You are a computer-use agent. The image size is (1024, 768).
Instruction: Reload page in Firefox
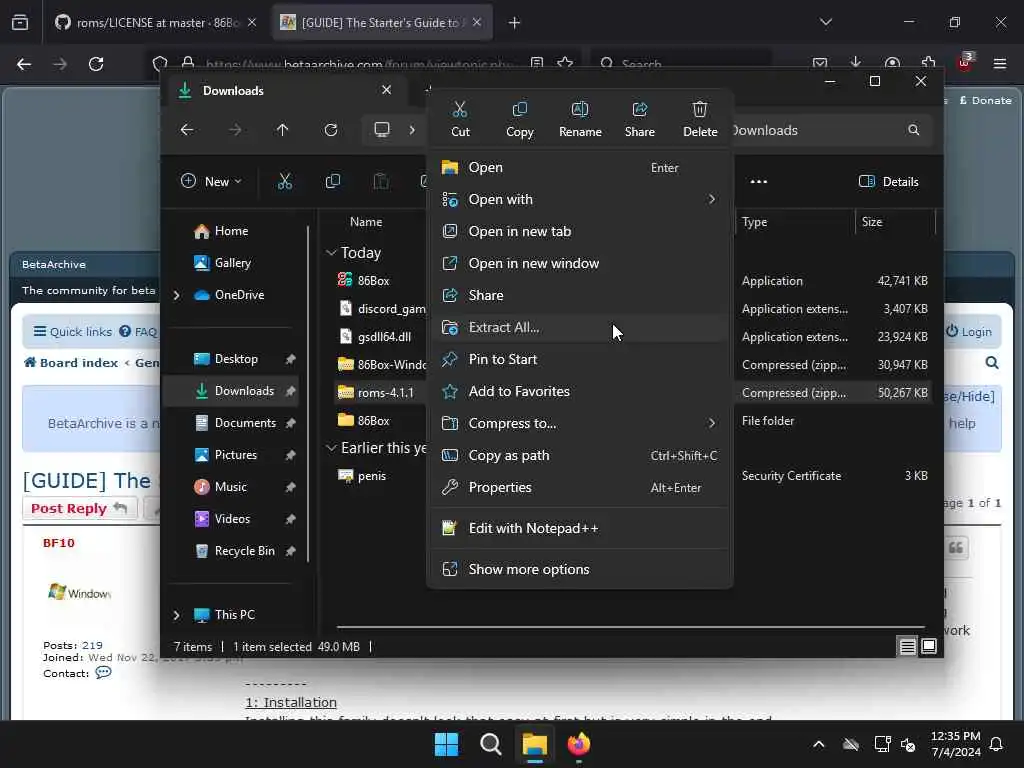pos(96,64)
